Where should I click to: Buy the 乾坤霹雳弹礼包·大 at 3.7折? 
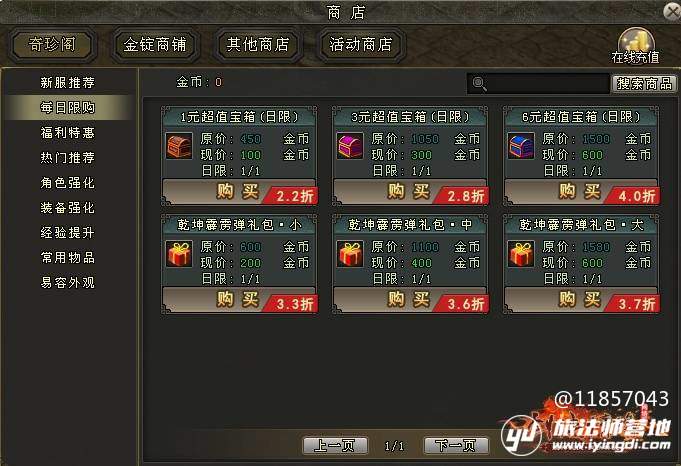pyautogui.click(x=581, y=299)
